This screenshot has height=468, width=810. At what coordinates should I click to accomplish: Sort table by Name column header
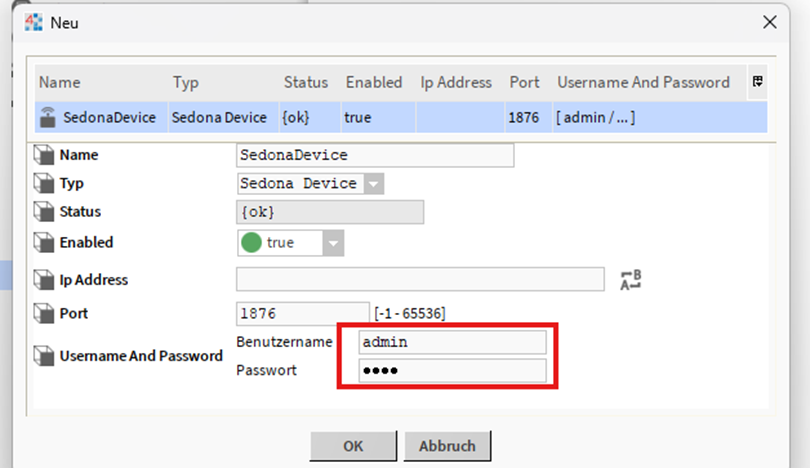click(x=60, y=82)
